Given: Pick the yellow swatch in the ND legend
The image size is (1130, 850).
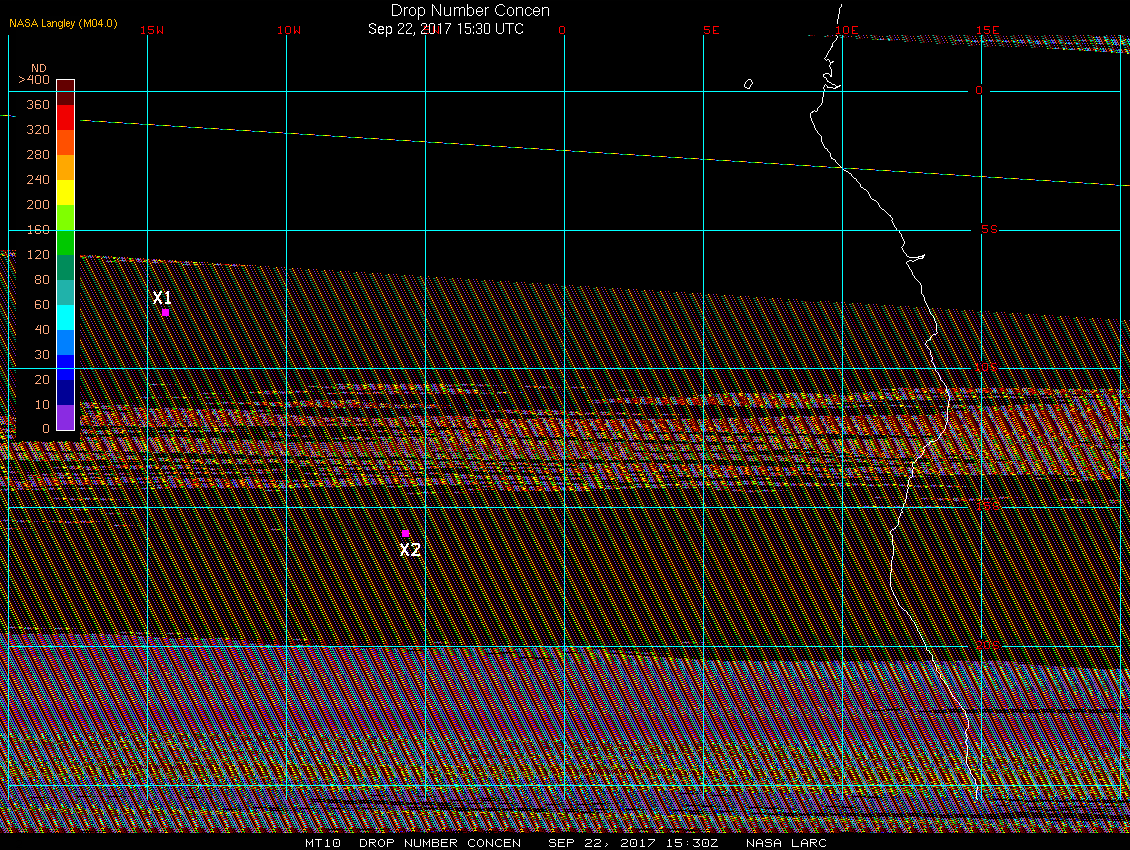Looking at the screenshot, I should [65, 192].
